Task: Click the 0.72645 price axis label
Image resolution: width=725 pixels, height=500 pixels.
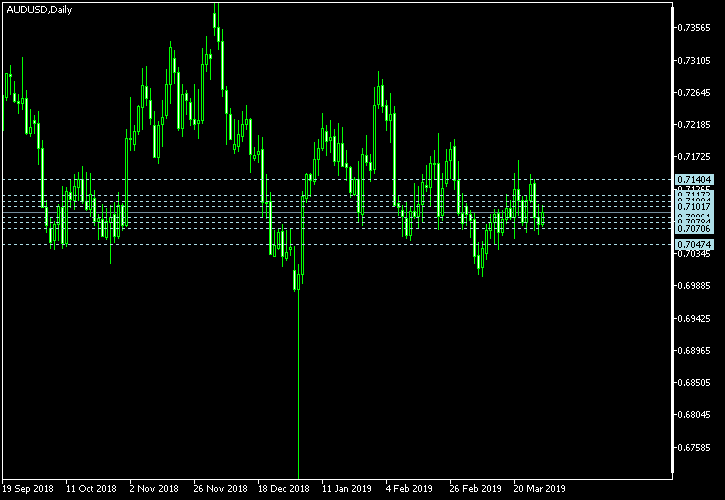Action: [694, 93]
